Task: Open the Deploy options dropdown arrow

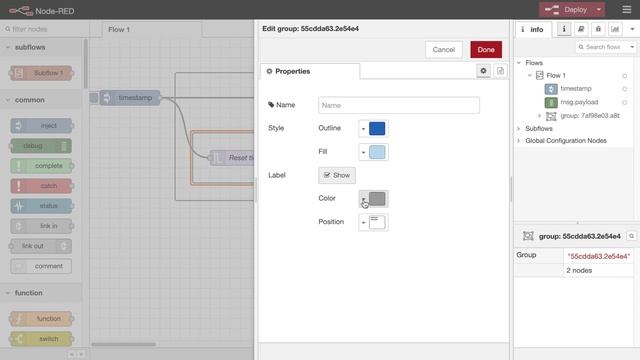Action: (599, 9)
